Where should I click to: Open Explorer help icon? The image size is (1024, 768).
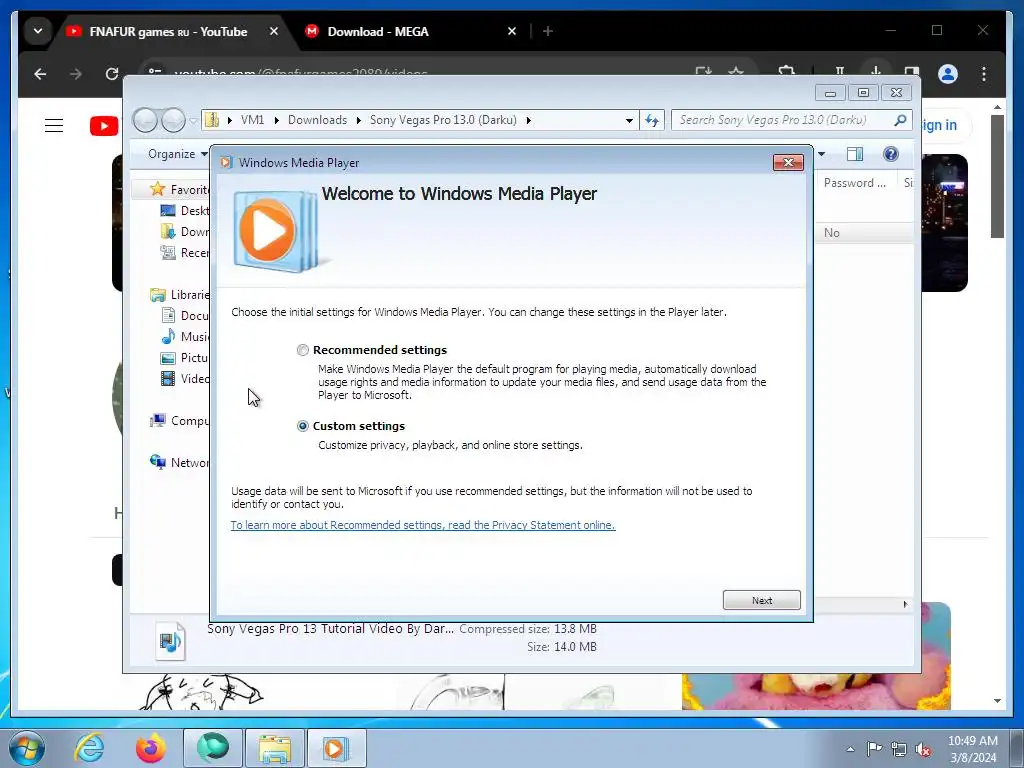pos(891,154)
